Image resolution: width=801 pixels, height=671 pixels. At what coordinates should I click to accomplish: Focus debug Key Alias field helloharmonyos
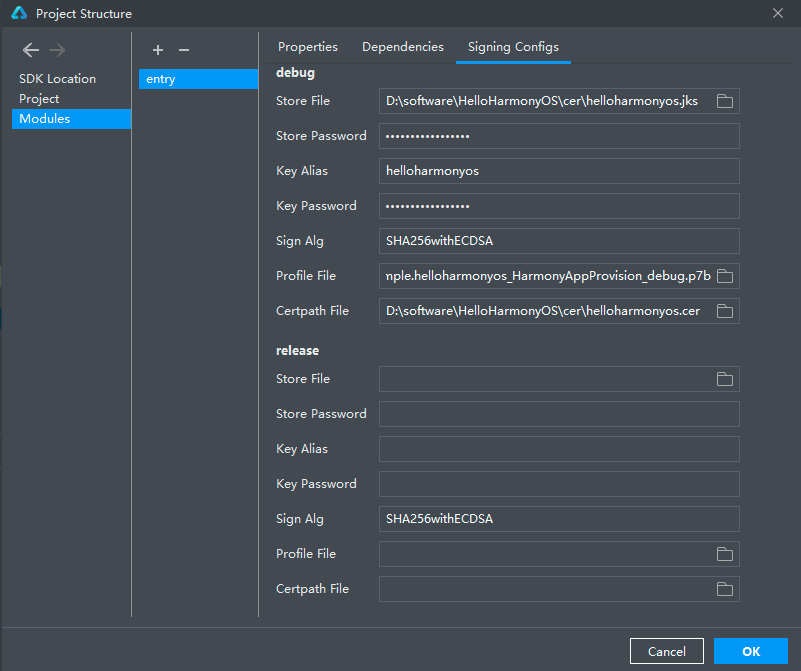pos(559,171)
